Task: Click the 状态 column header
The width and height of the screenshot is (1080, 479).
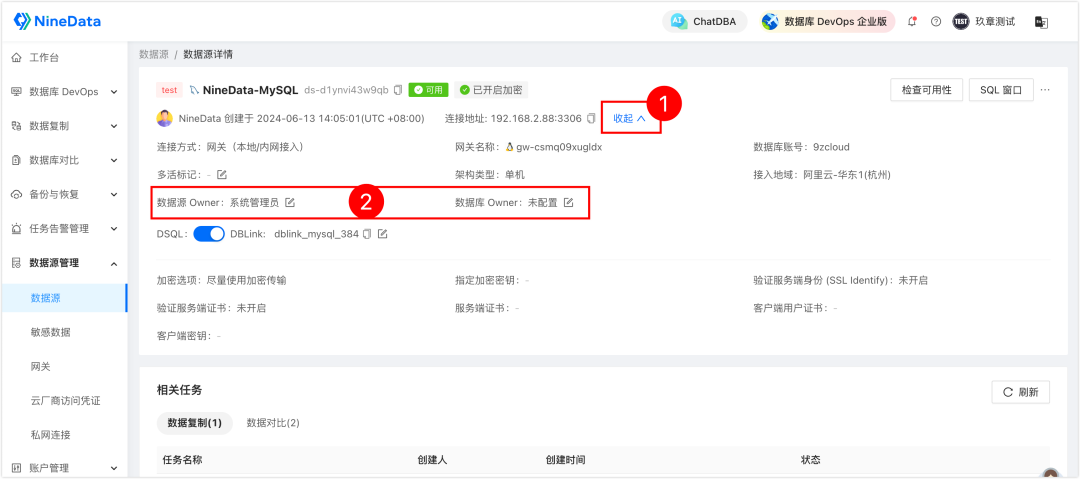Action: point(811,460)
